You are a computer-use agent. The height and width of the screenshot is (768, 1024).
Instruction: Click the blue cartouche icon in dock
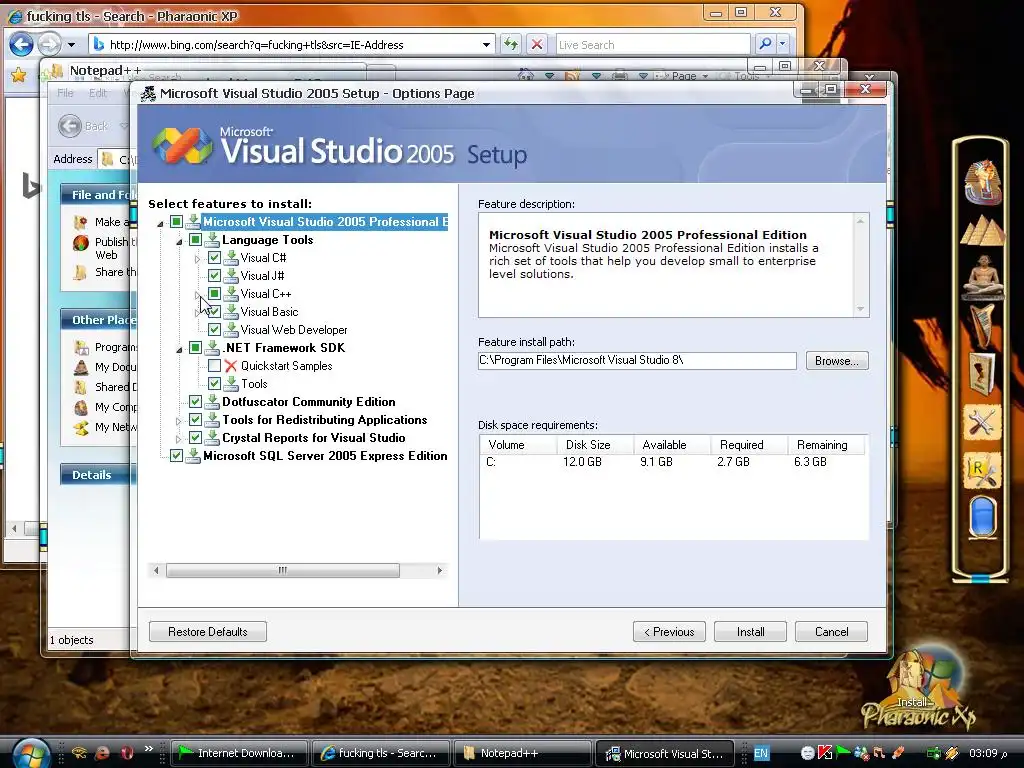(982, 517)
